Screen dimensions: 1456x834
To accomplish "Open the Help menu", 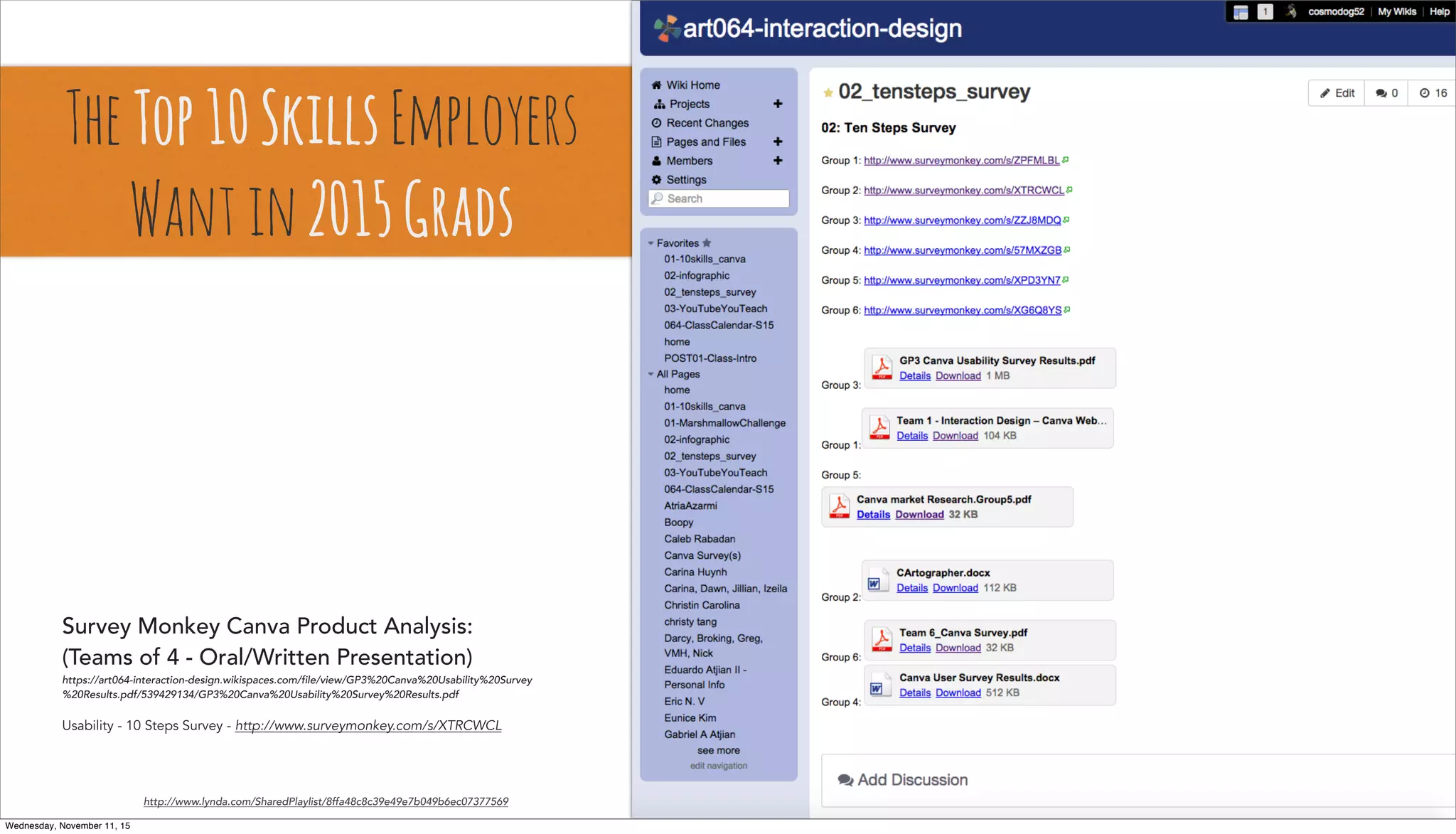I will point(1439,11).
